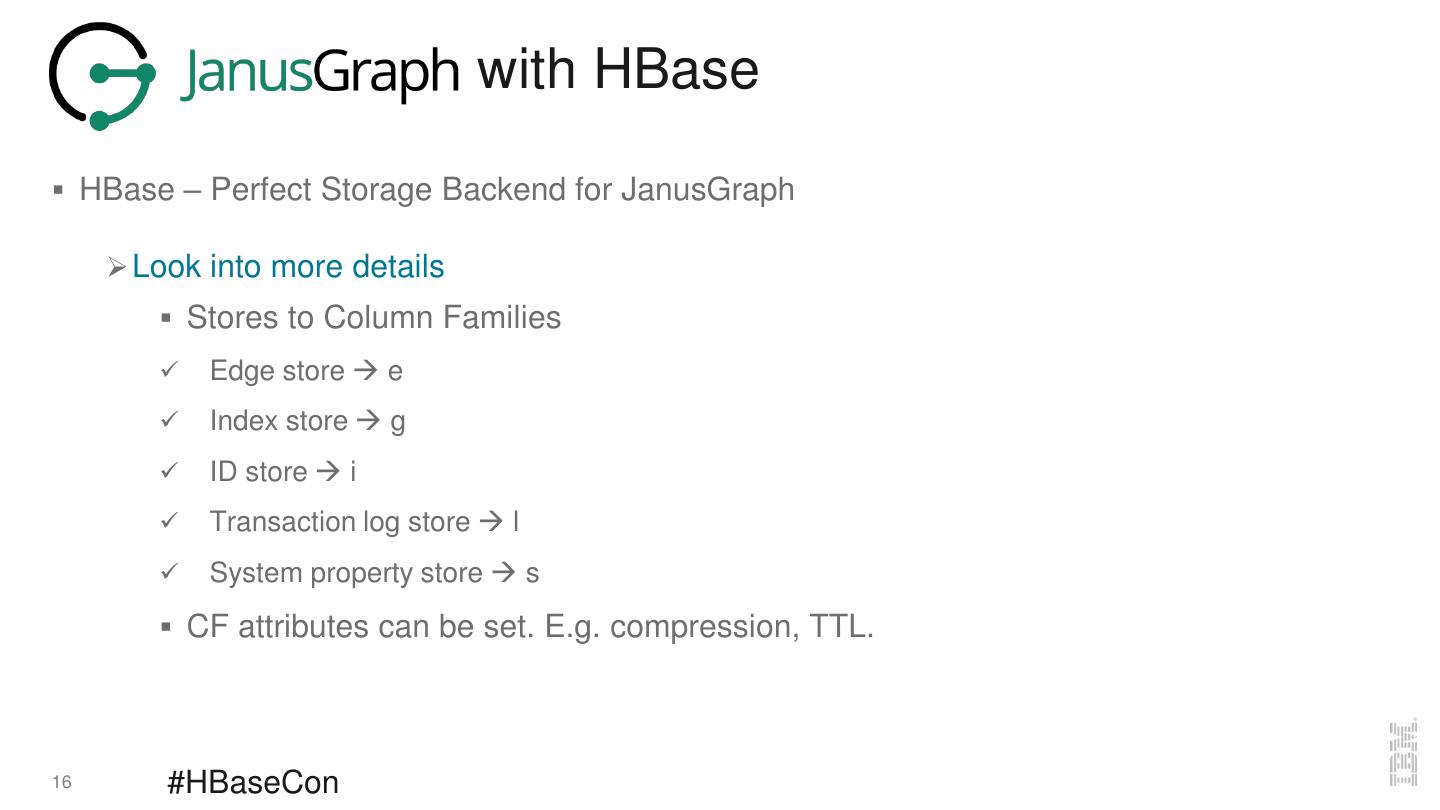The image size is (1440, 810).
Task: Click the #HBaseCon hashtag footer
Action: [x=253, y=782]
